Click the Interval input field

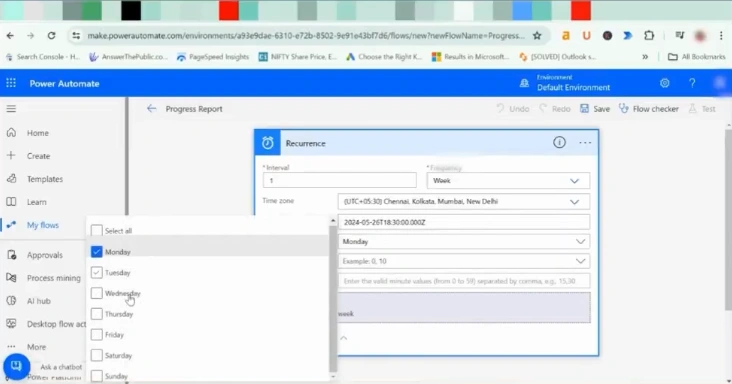click(339, 180)
